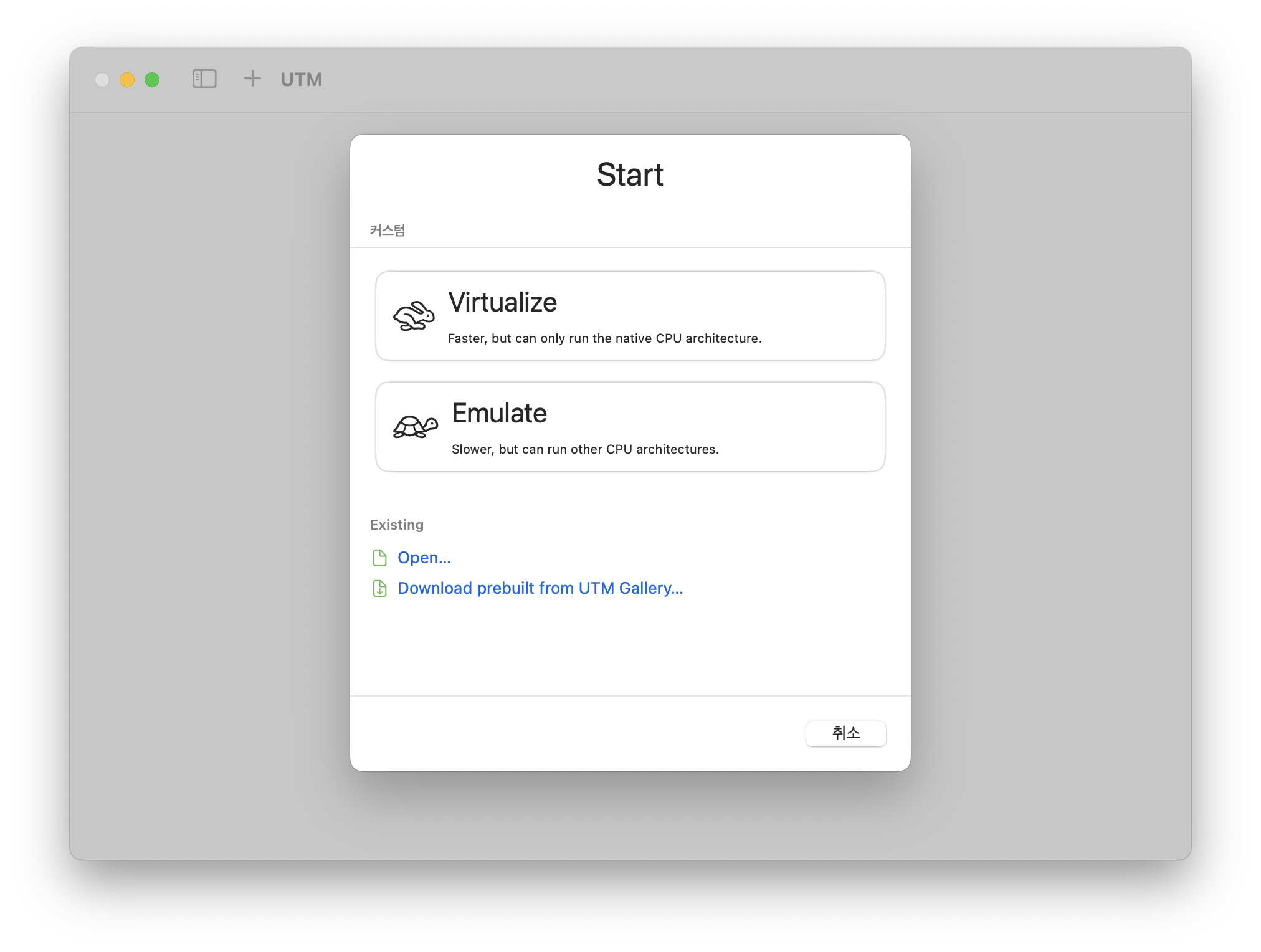Click the plus new VM icon
The image size is (1261, 952).
point(252,79)
